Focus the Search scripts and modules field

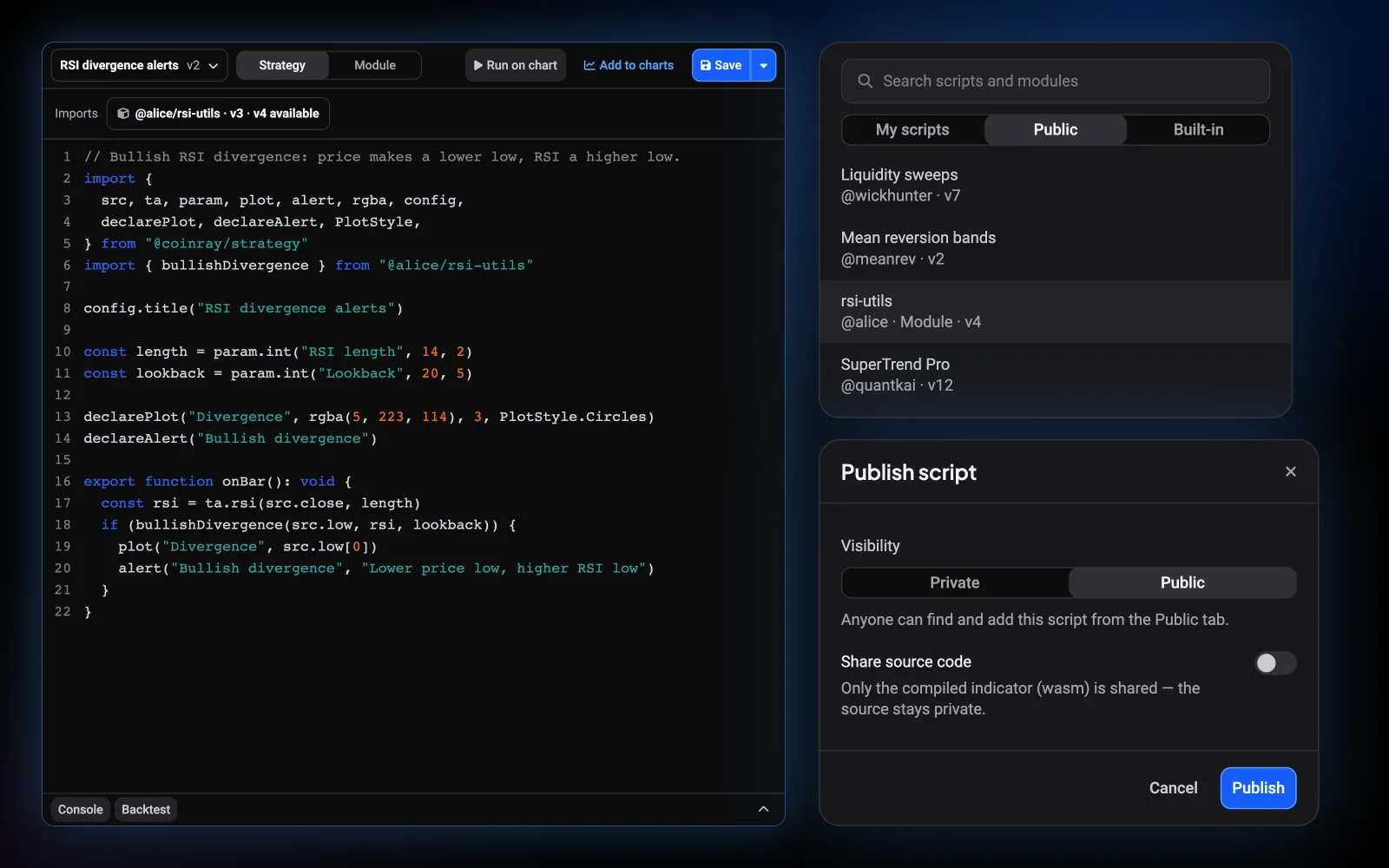(1056, 81)
